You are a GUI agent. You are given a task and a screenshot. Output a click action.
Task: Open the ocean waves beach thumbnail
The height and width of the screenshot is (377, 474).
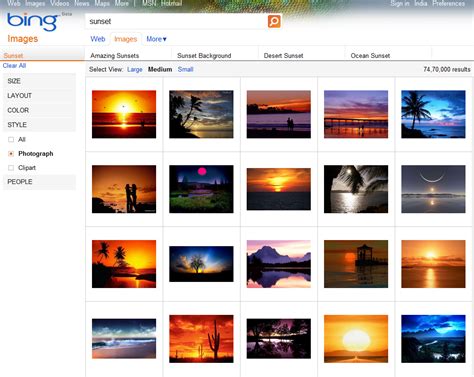[124, 339]
